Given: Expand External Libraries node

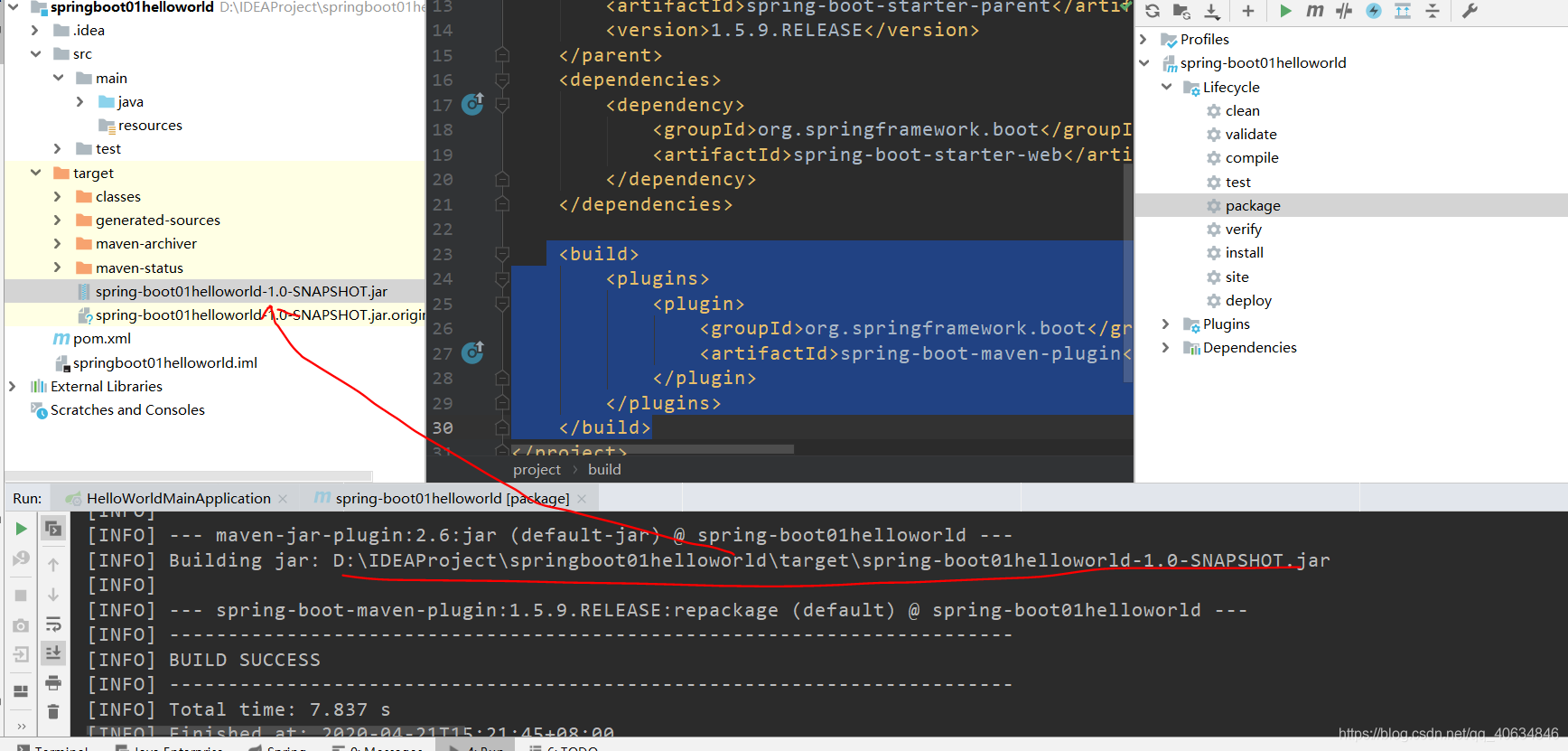Looking at the screenshot, I should (13, 386).
